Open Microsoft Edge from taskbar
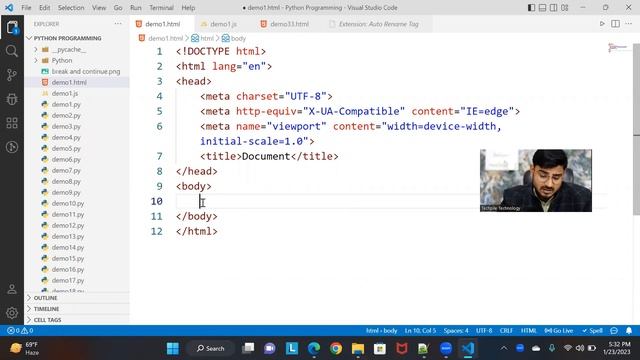 click(314, 349)
